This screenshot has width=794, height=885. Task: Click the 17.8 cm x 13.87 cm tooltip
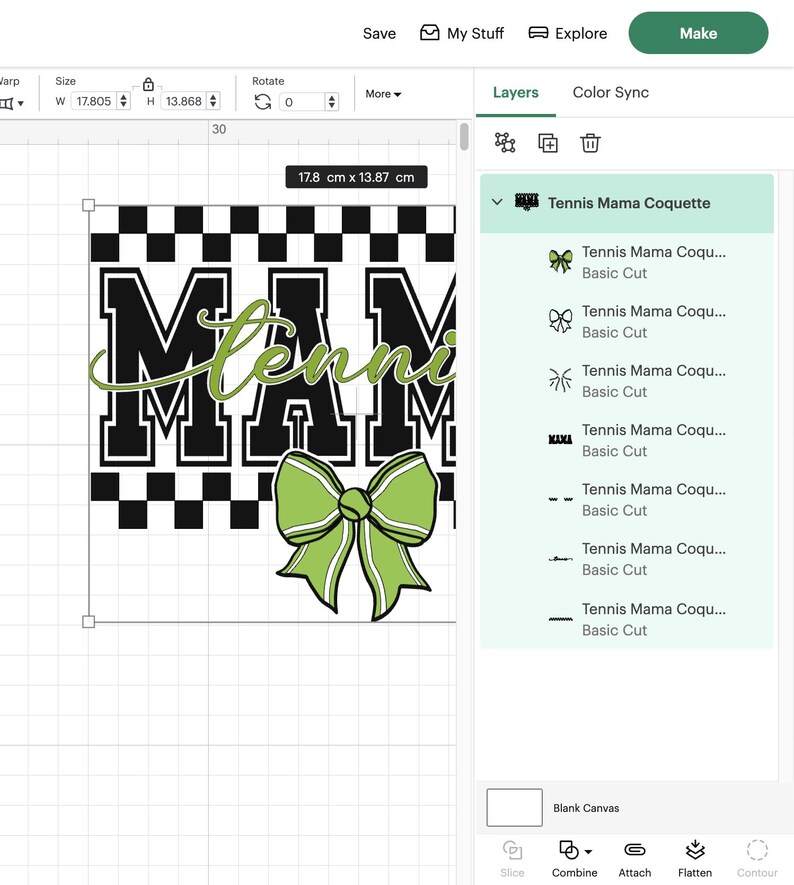click(x=356, y=177)
